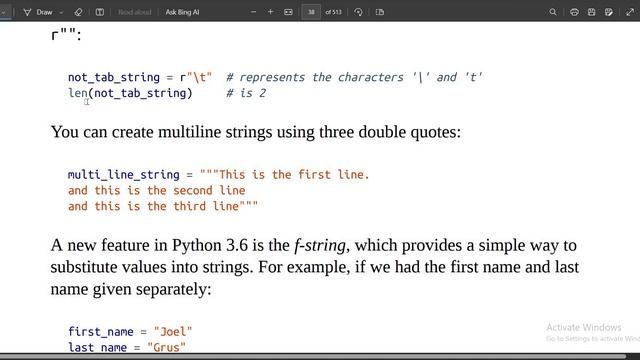Zoom out with the minus icon
The image size is (640, 360).
[x=253, y=12]
